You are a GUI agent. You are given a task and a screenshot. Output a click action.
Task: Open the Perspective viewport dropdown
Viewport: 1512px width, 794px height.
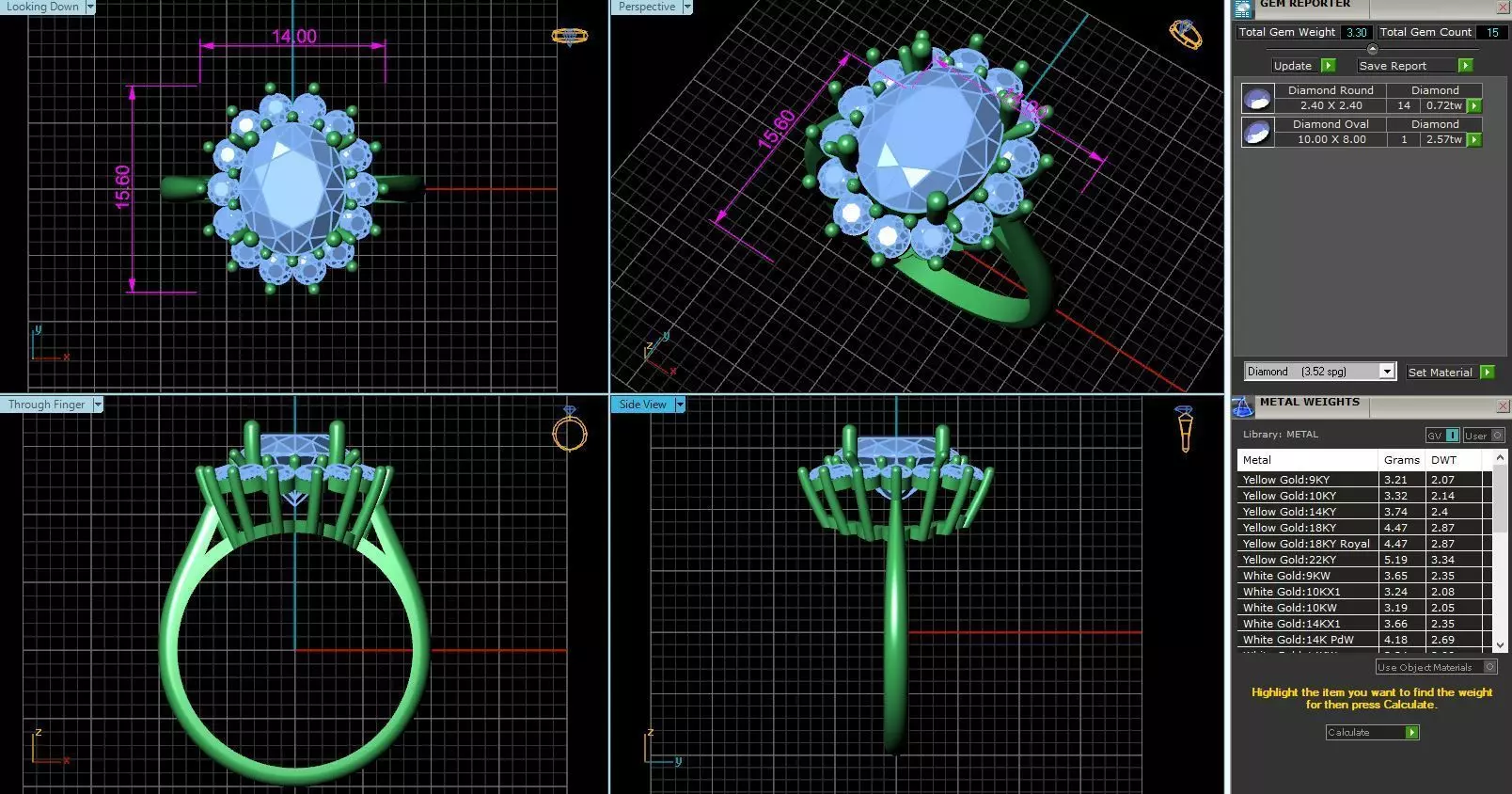pos(687,7)
